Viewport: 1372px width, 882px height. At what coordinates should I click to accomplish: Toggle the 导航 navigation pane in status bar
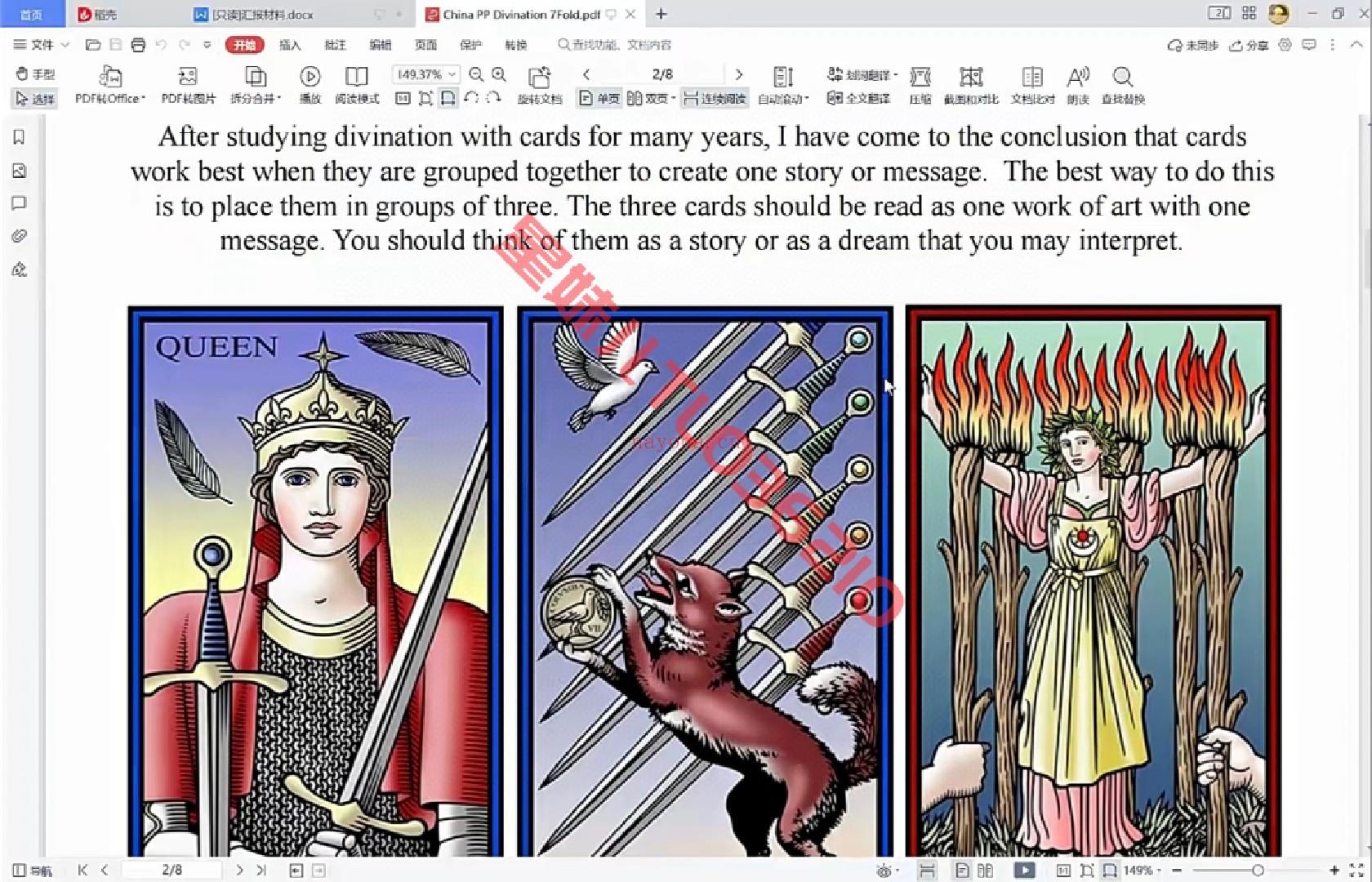[x=32, y=871]
